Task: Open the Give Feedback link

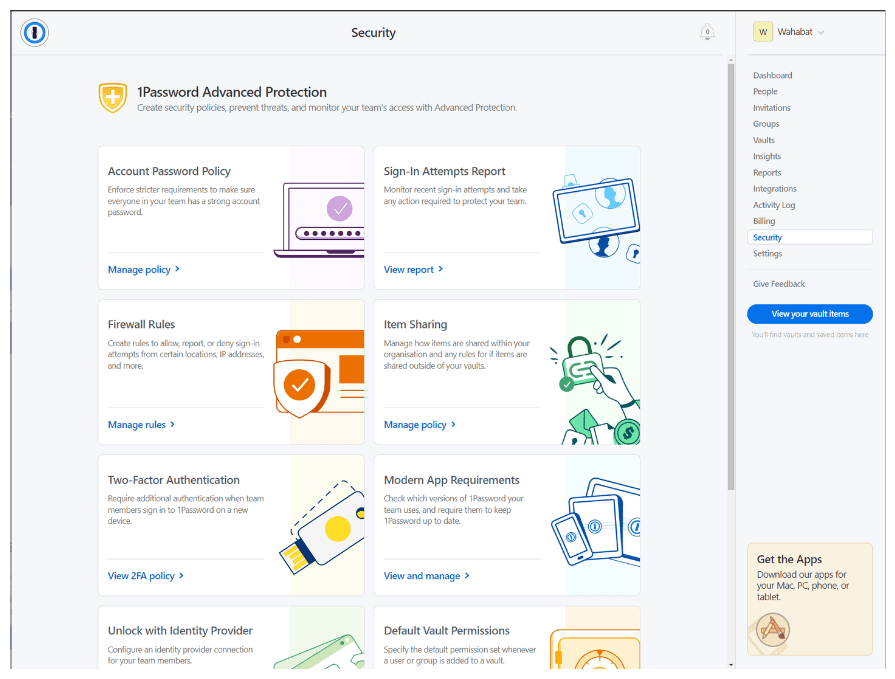Action: point(779,284)
